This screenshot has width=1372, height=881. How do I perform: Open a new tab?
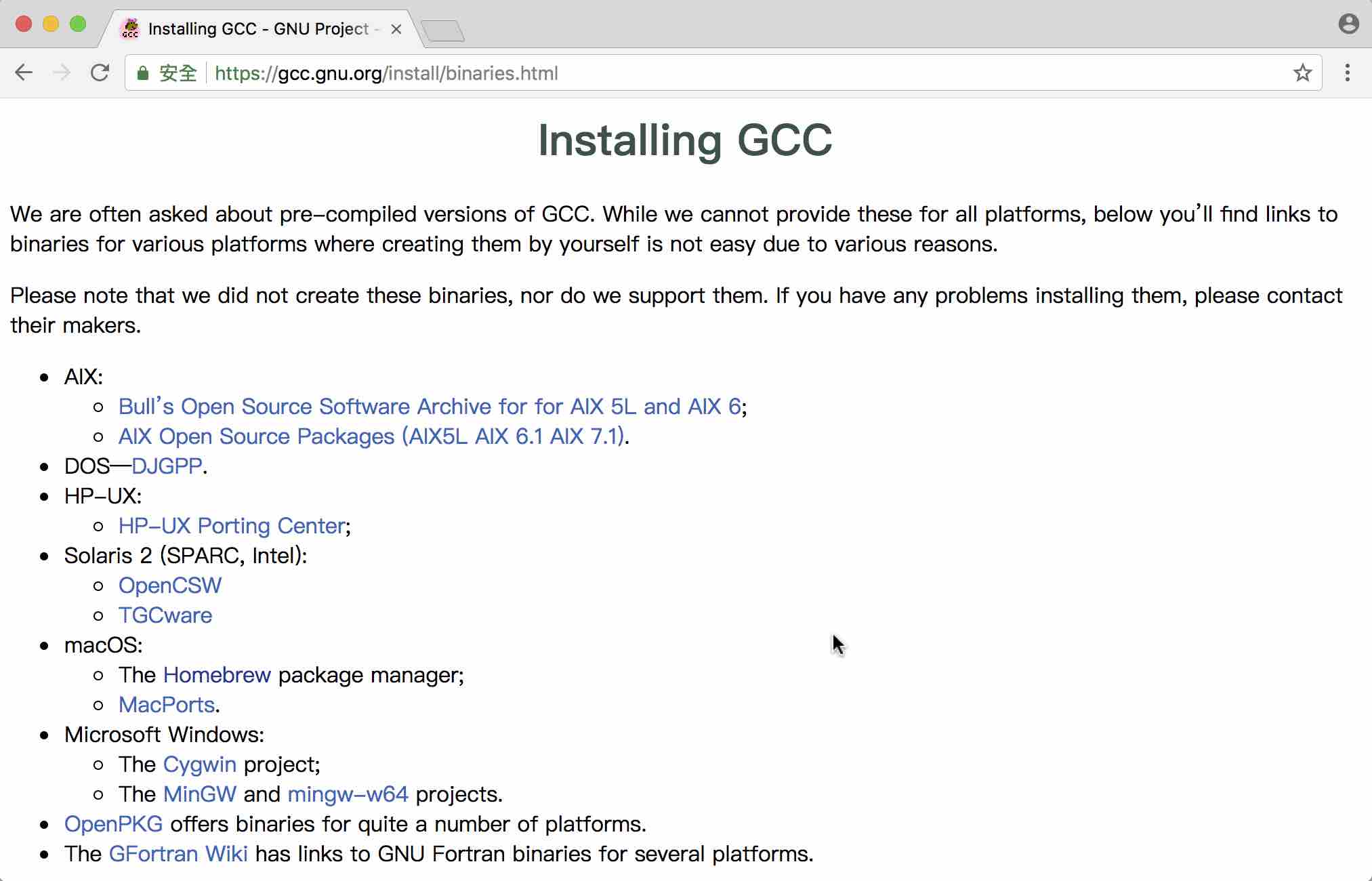click(442, 30)
